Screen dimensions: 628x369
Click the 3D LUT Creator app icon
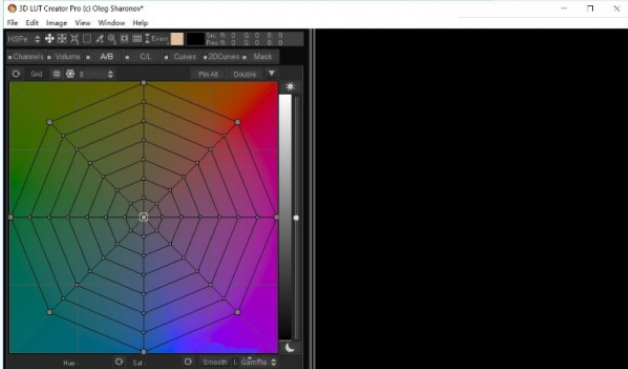12,8
